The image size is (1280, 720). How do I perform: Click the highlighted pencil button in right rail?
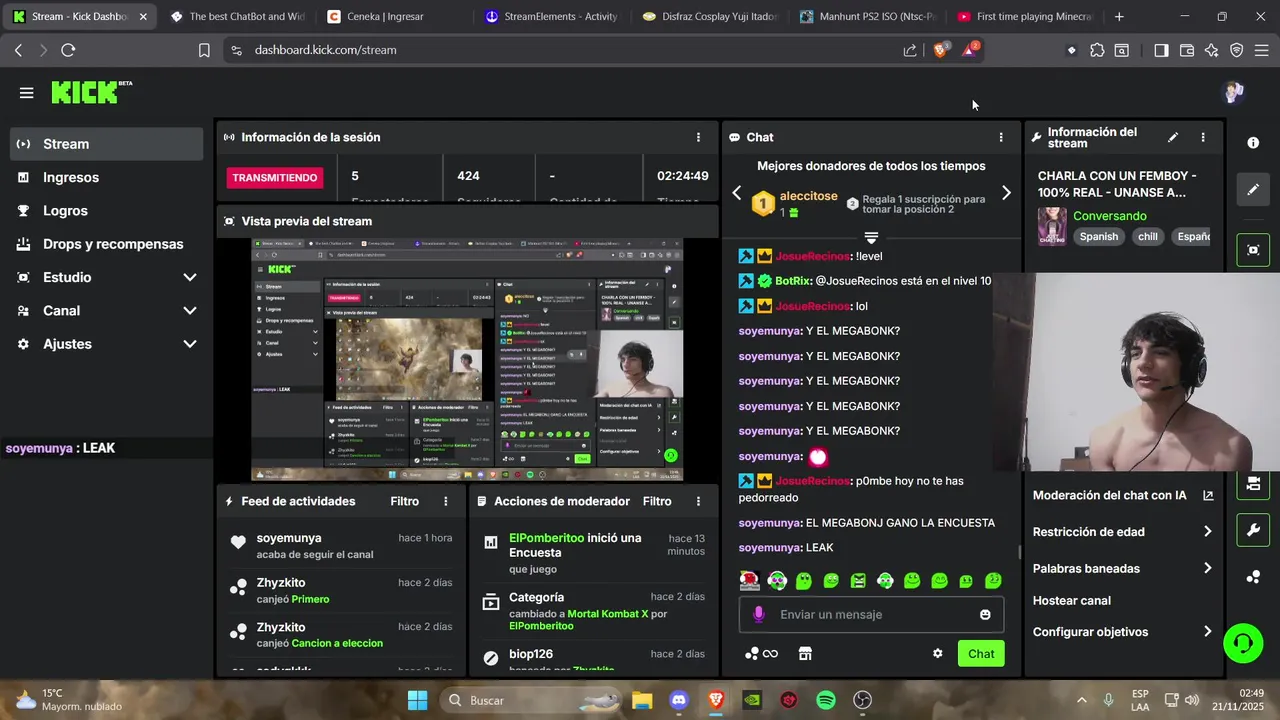pyautogui.click(x=1253, y=189)
